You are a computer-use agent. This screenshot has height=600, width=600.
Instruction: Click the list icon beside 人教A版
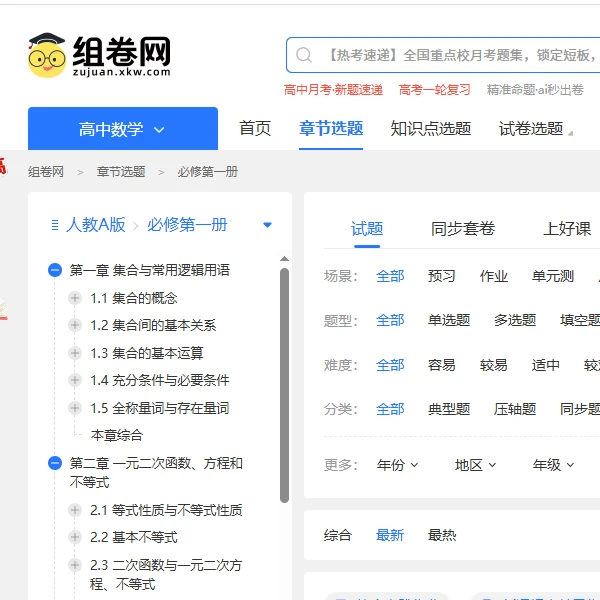[x=55, y=225]
